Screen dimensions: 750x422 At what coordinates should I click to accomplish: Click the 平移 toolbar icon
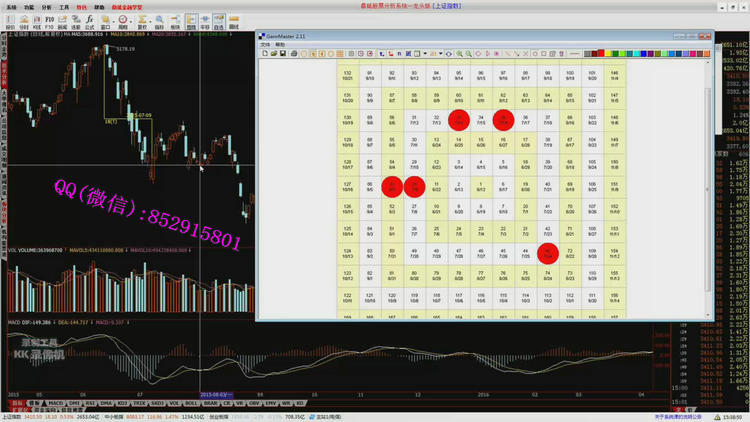(205, 22)
